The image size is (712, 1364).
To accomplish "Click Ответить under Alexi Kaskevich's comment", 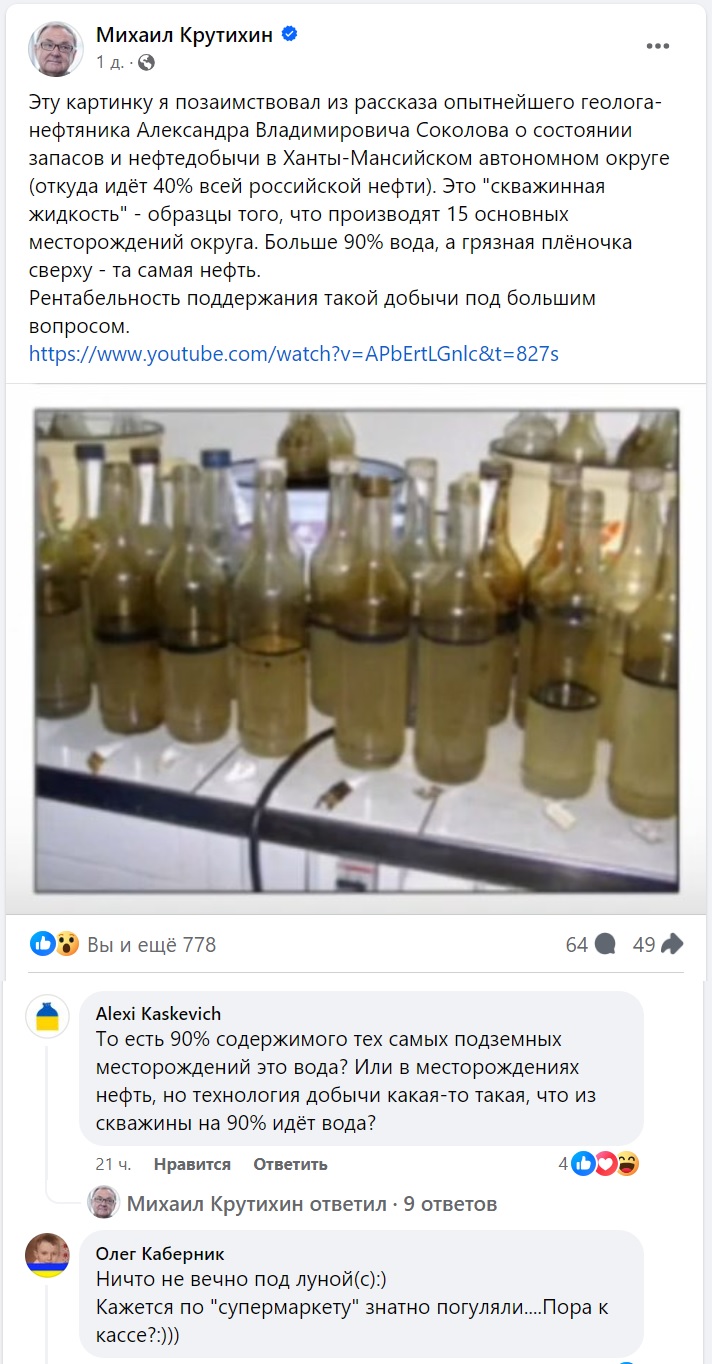I will coord(290,1164).
